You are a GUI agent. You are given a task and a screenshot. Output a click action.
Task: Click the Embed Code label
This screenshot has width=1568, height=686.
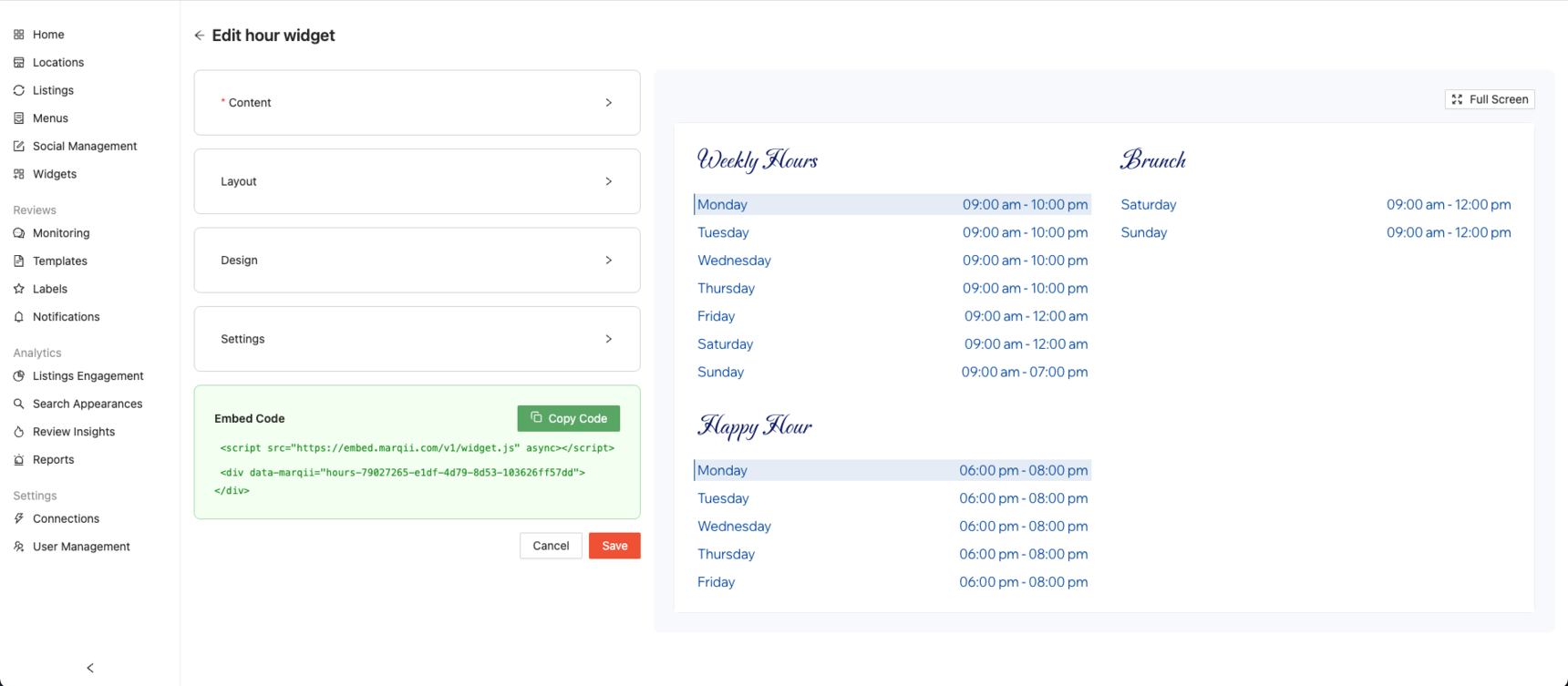coord(250,418)
